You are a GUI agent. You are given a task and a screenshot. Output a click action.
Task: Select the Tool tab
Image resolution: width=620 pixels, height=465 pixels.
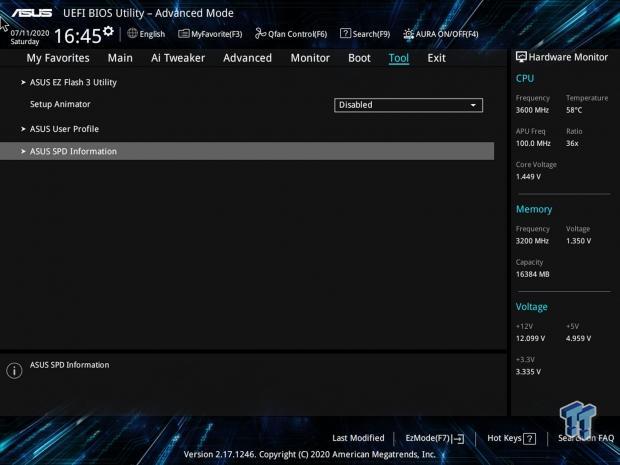pos(399,58)
